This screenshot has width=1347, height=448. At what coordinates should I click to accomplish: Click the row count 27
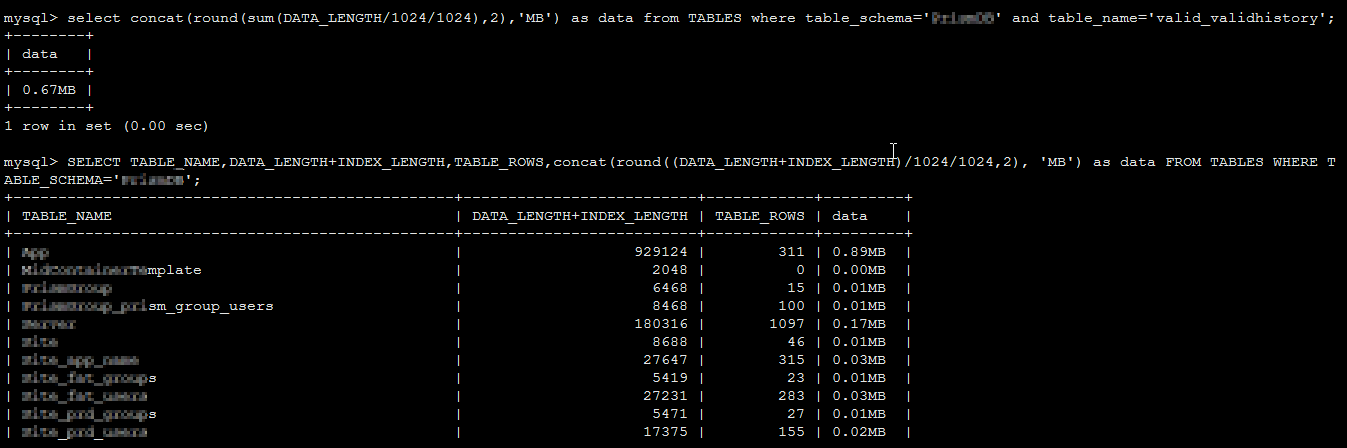[x=796, y=414]
